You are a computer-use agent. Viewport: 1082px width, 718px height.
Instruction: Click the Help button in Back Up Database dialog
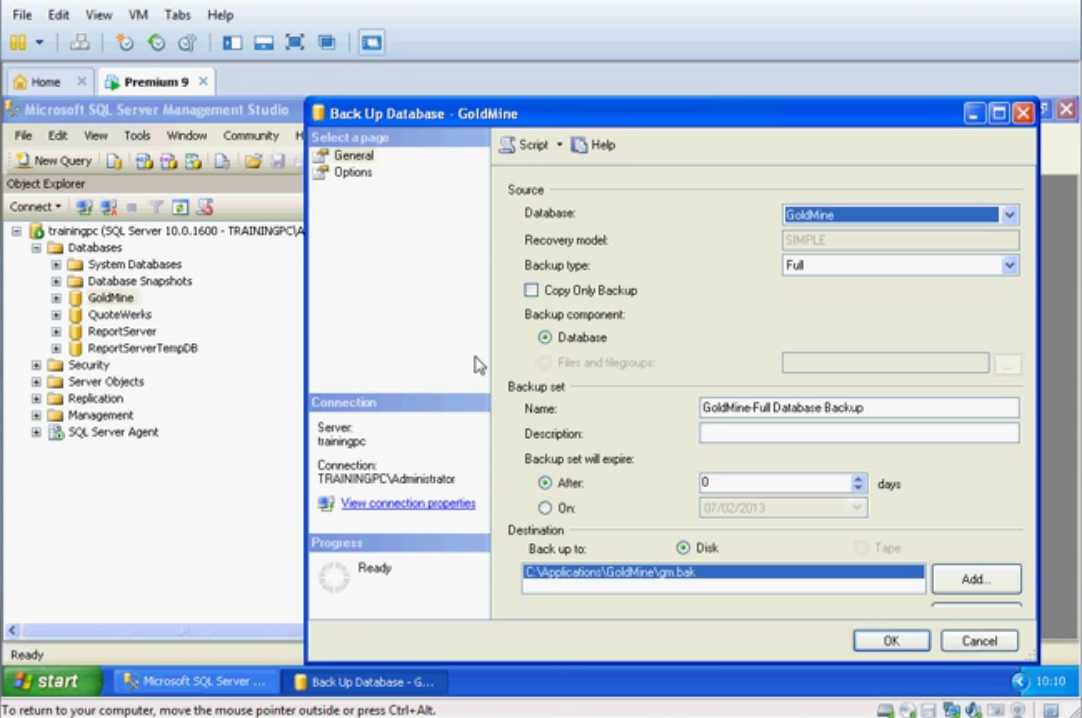(593, 145)
